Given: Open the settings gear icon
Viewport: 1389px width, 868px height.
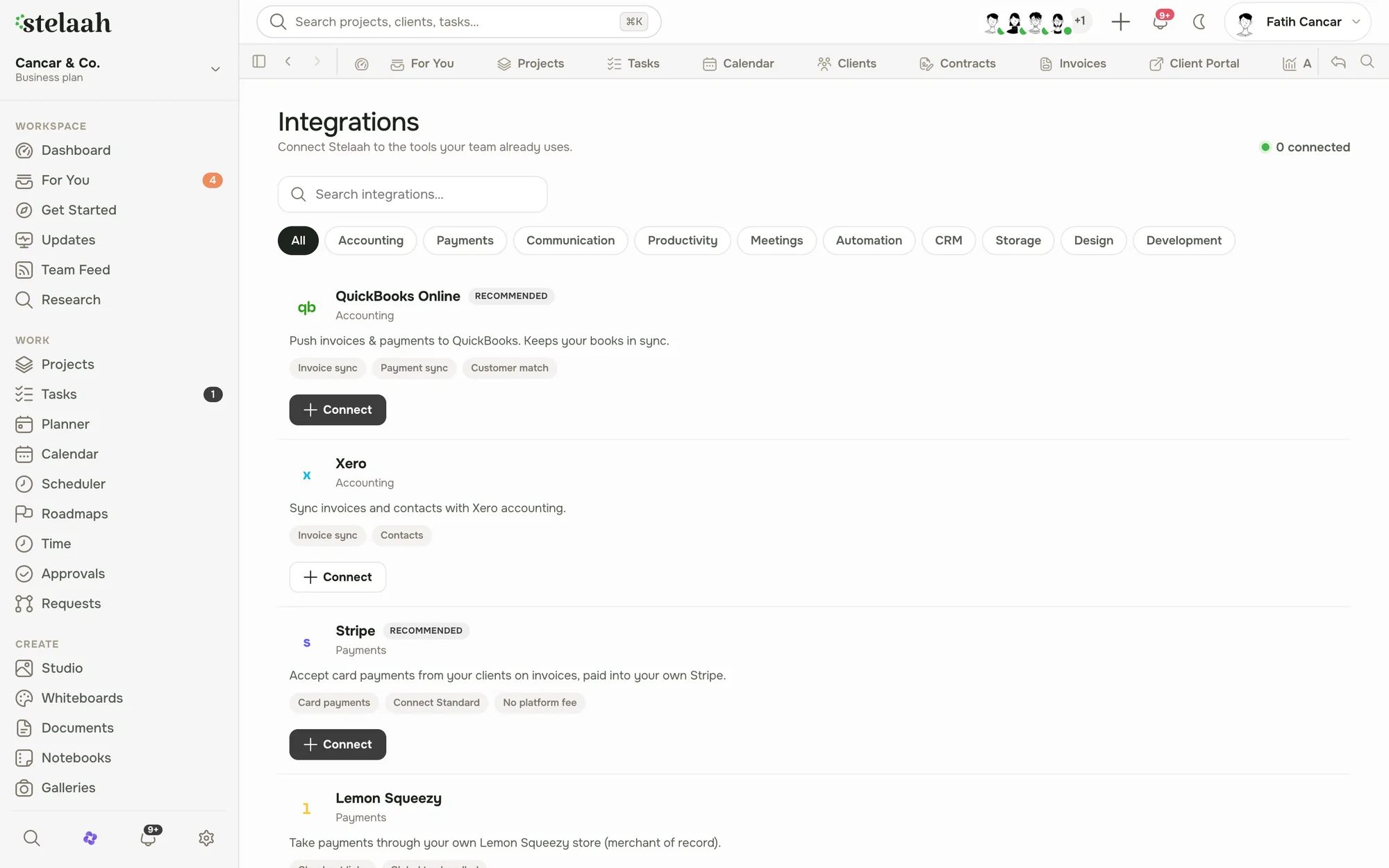Looking at the screenshot, I should 206,837.
